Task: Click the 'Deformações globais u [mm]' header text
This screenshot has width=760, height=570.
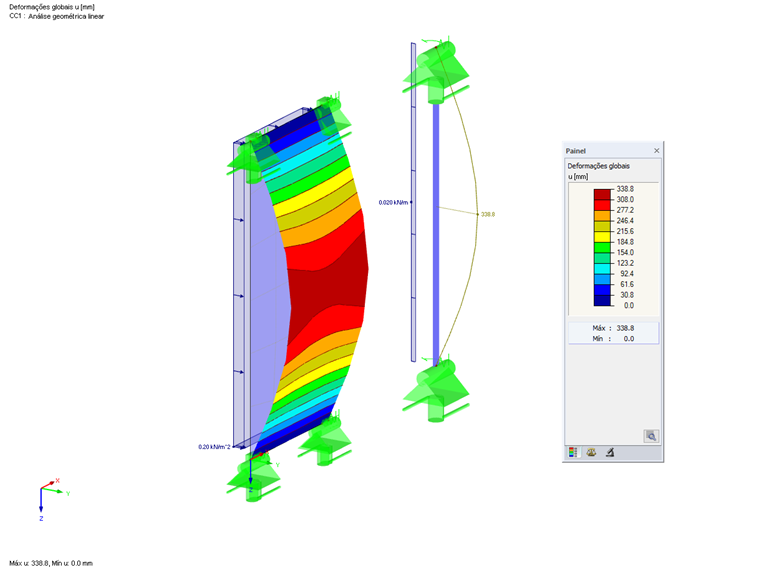Action: pos(52,7)
